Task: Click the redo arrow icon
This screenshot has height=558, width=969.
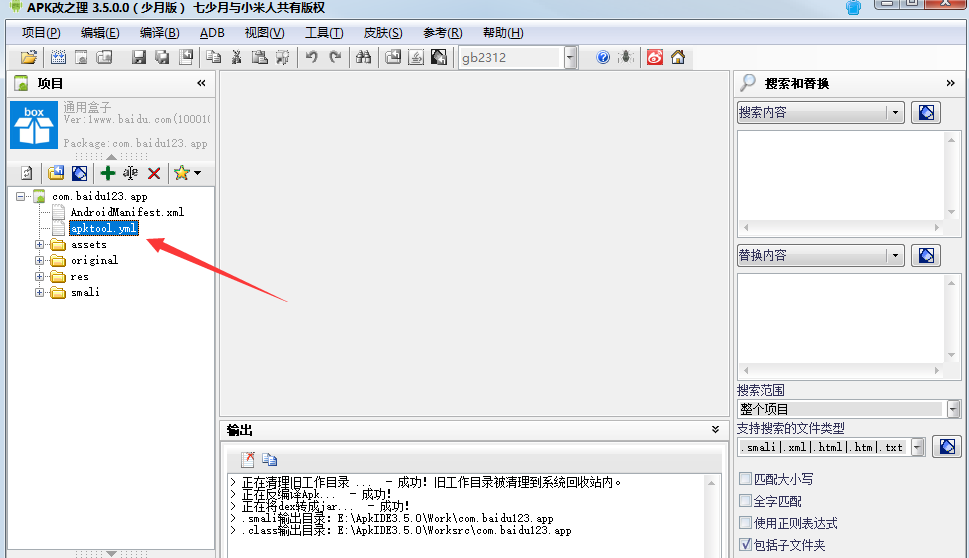Action: click(x=335, y=57)
